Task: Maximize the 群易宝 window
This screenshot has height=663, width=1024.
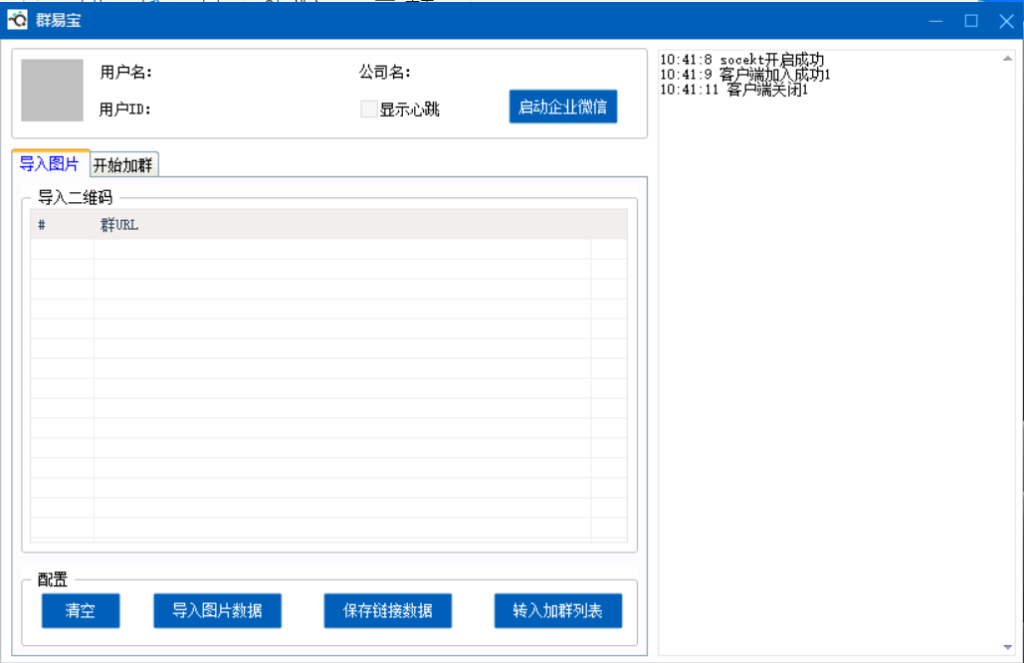Action: tap(970, 21)
